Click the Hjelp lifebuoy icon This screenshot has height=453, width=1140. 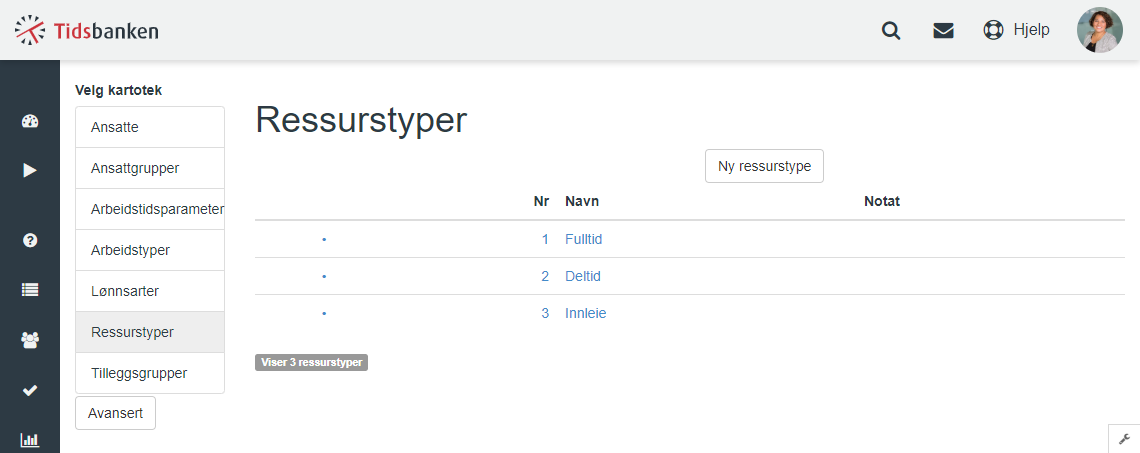(x=993, y=31)
